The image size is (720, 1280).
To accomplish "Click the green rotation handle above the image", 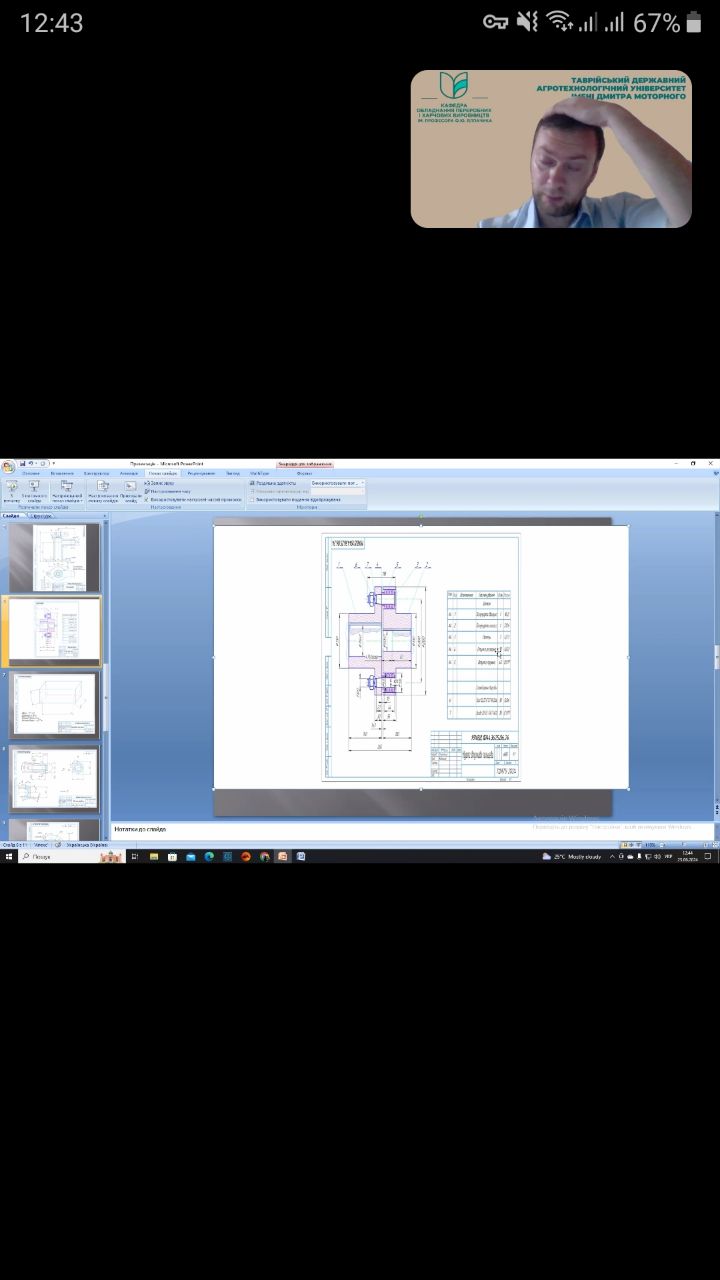I will (x=421, y=516).
